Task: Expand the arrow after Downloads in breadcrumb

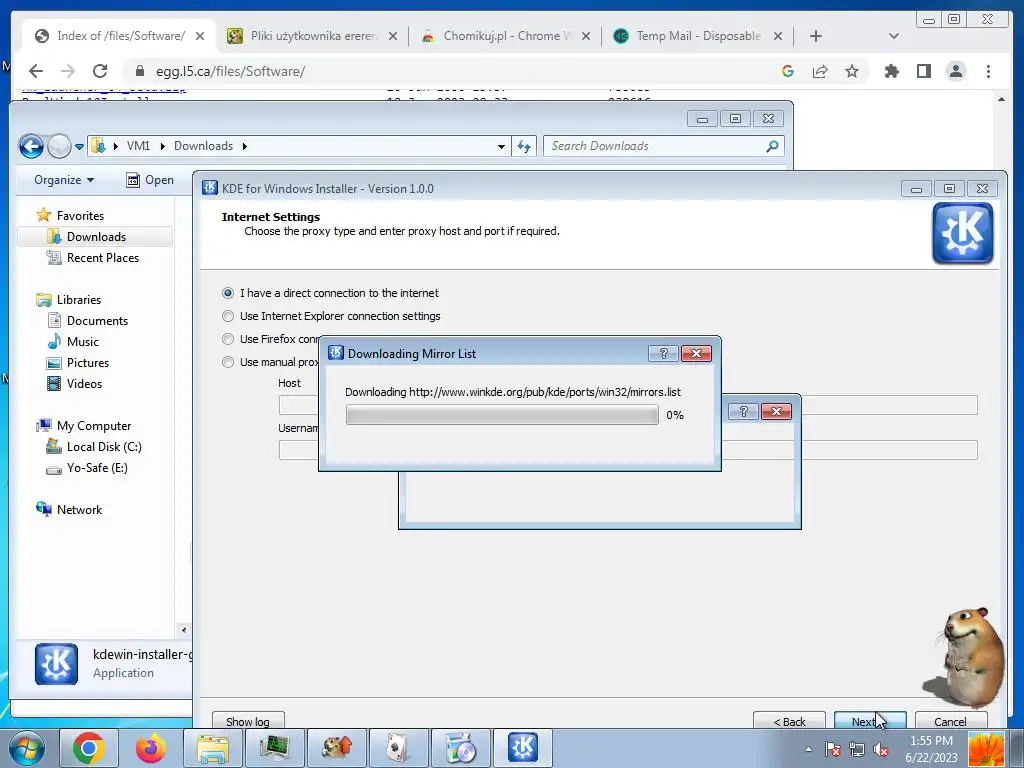Action: point(245,146)
